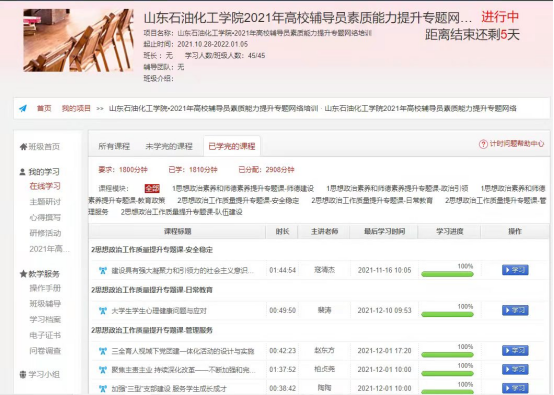Viewport: 554px width, 395px height.
Task: Click 学习 button for the 00:49:50 course
Action: pyautogui.click(x=515, y=310)
